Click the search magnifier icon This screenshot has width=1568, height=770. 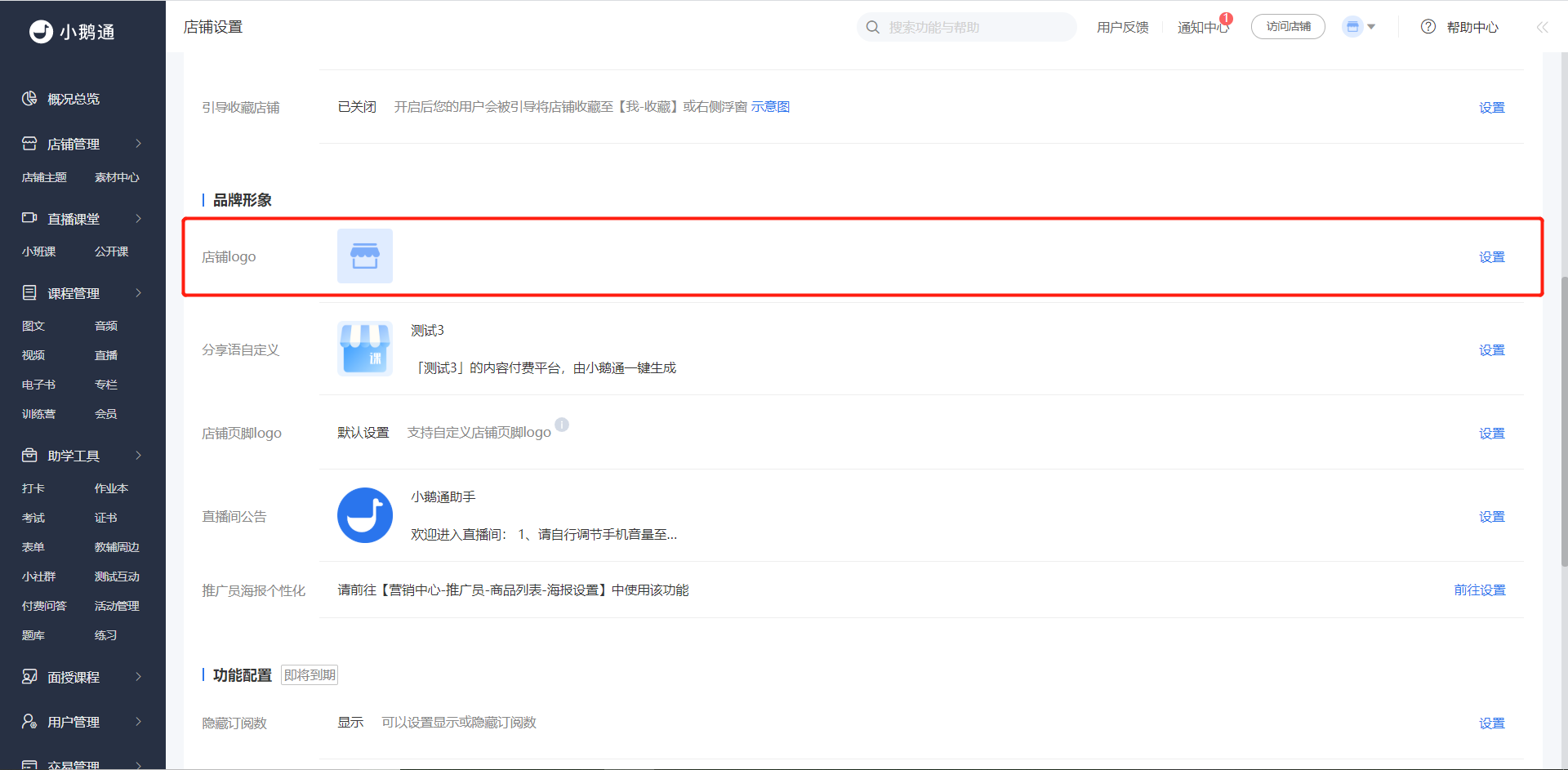click(x=873, y=27)
